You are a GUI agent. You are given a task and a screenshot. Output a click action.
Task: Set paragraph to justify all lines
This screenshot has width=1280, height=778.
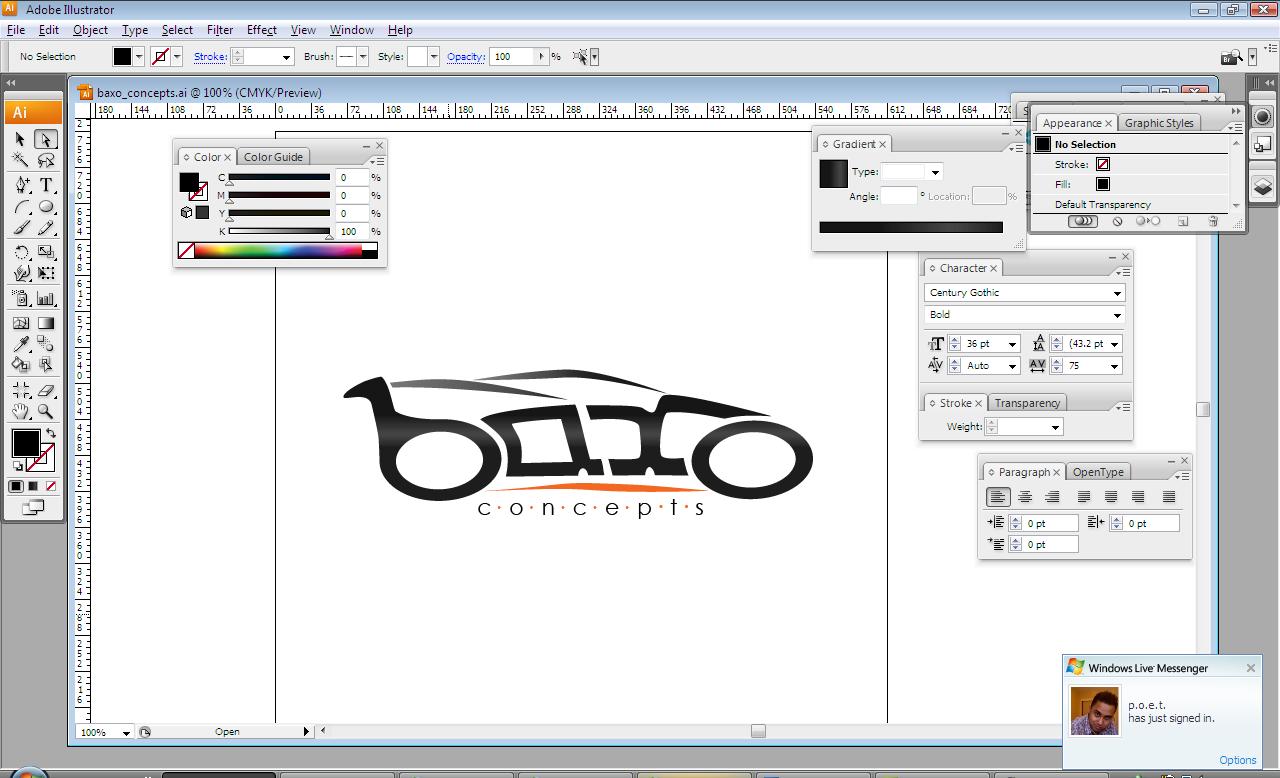1168,497
